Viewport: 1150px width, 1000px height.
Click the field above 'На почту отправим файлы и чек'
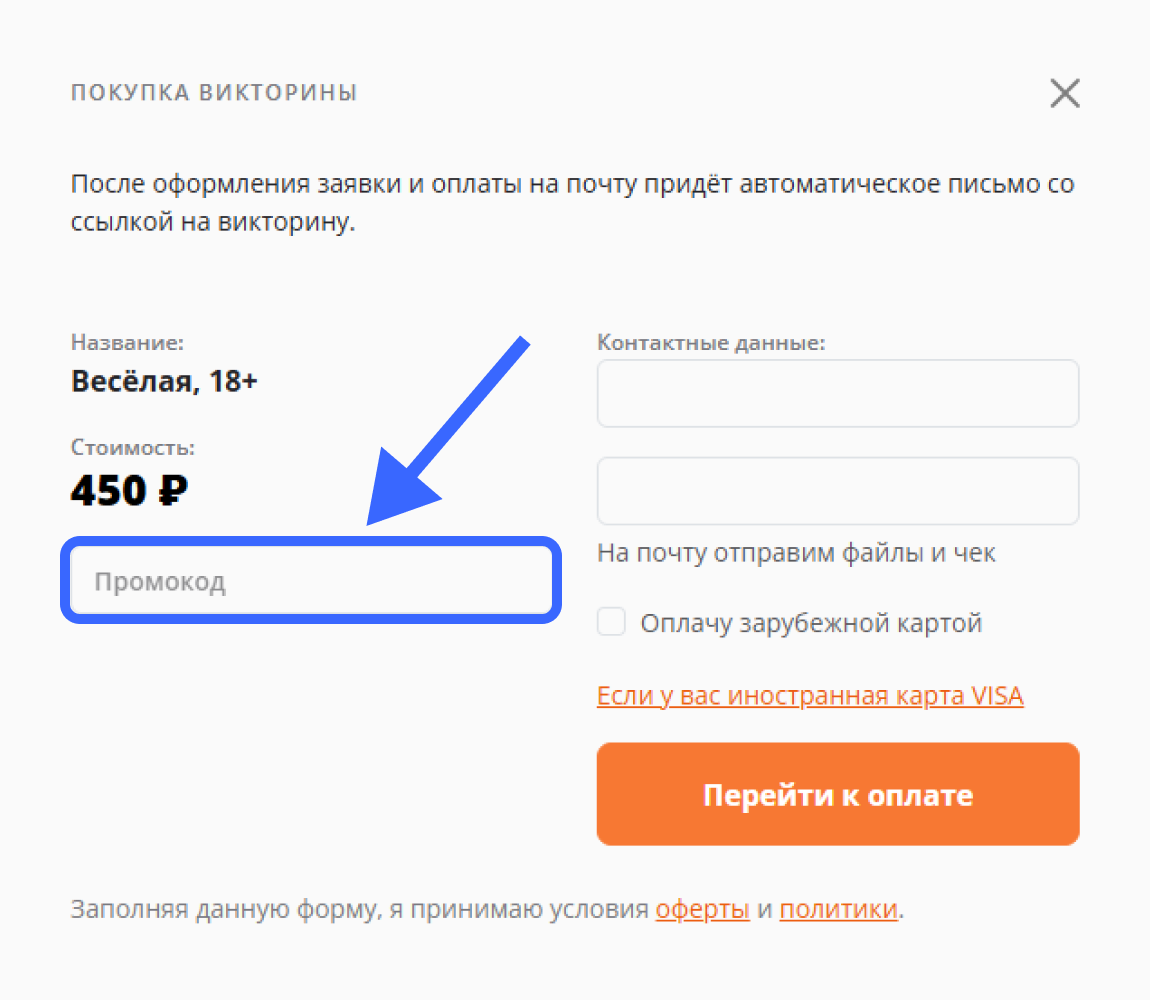[x=838, y=491]
